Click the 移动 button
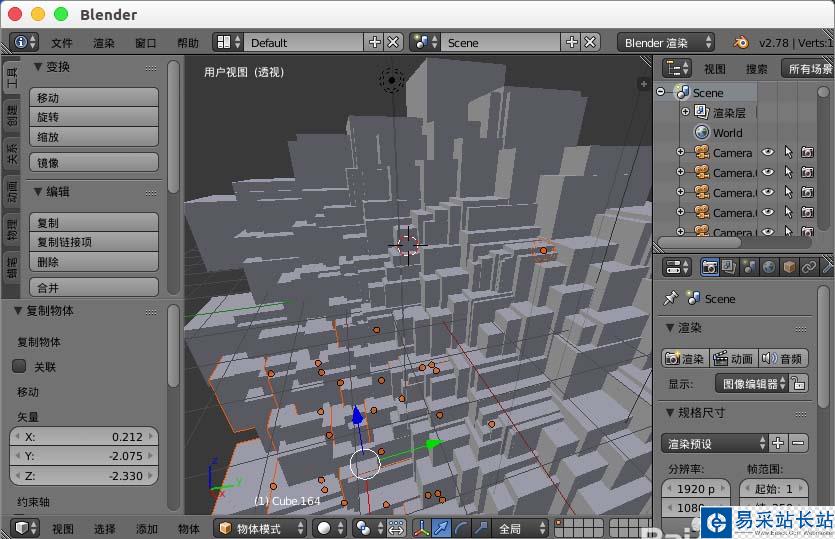The height and width of the screenshot is (539, 835). click(x=94, y=97)
